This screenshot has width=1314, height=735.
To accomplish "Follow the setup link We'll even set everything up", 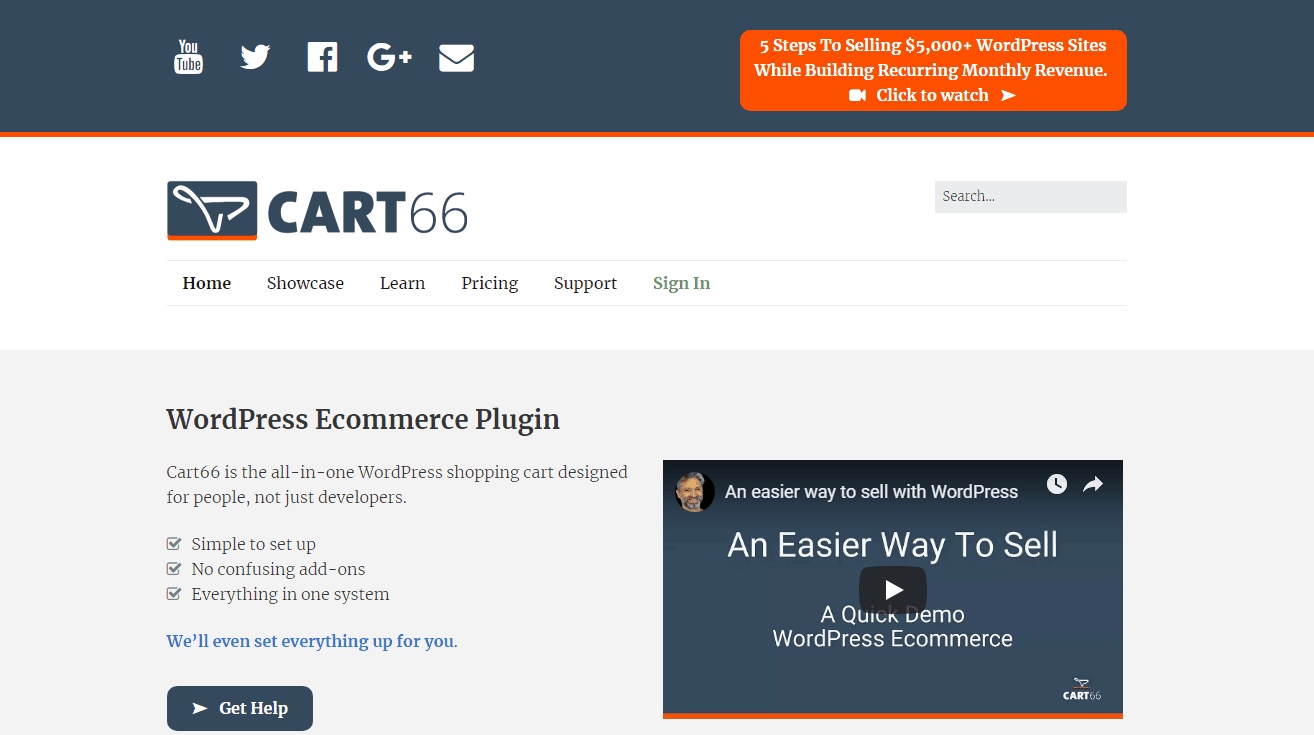I will point(311,641).
